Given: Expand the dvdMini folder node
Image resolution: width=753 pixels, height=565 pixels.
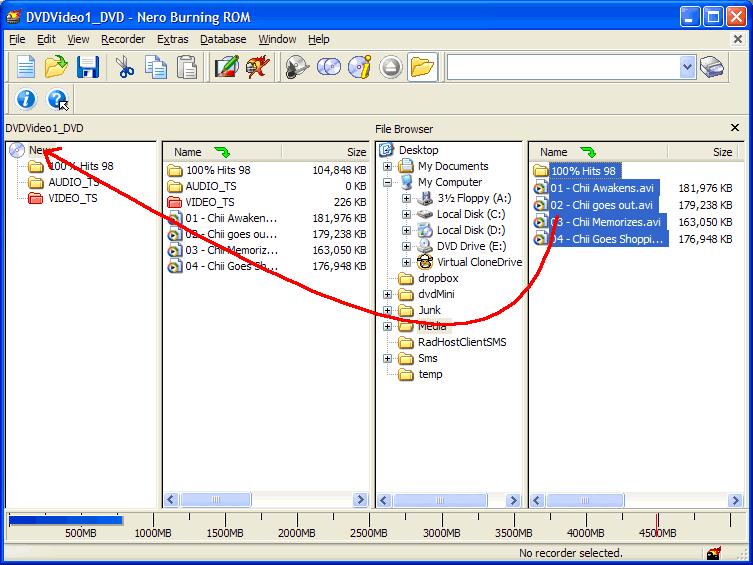Looking at the screenshot, I should click(388, 294).
